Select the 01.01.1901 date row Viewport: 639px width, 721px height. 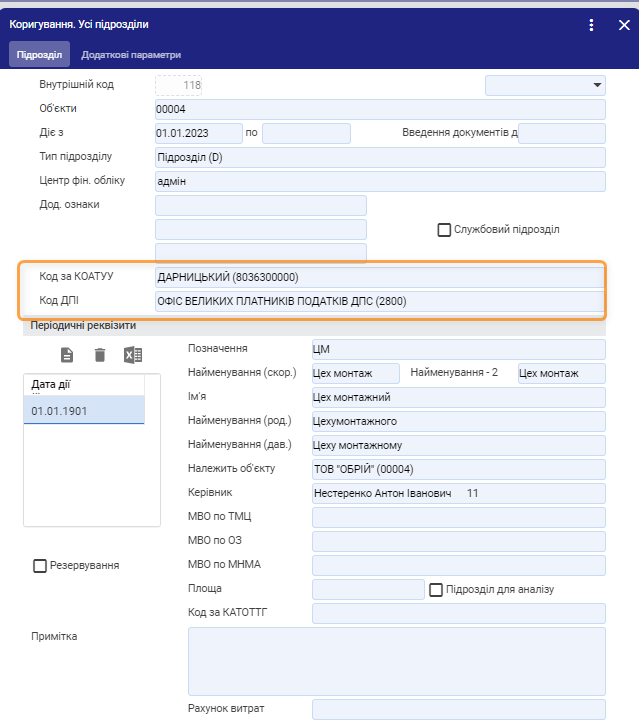pos(84,411)
